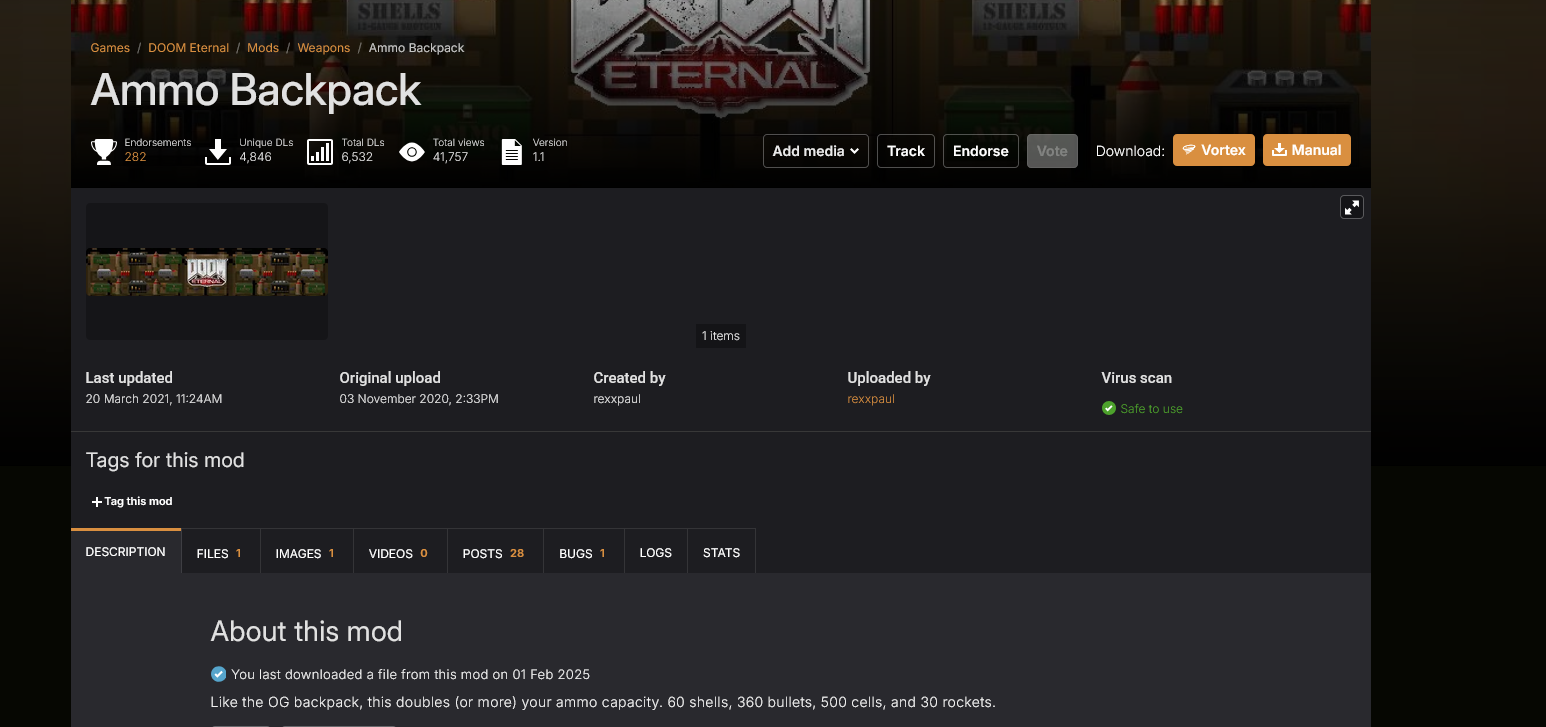
Task: Click the Total views eye icon
Action: 412,151
